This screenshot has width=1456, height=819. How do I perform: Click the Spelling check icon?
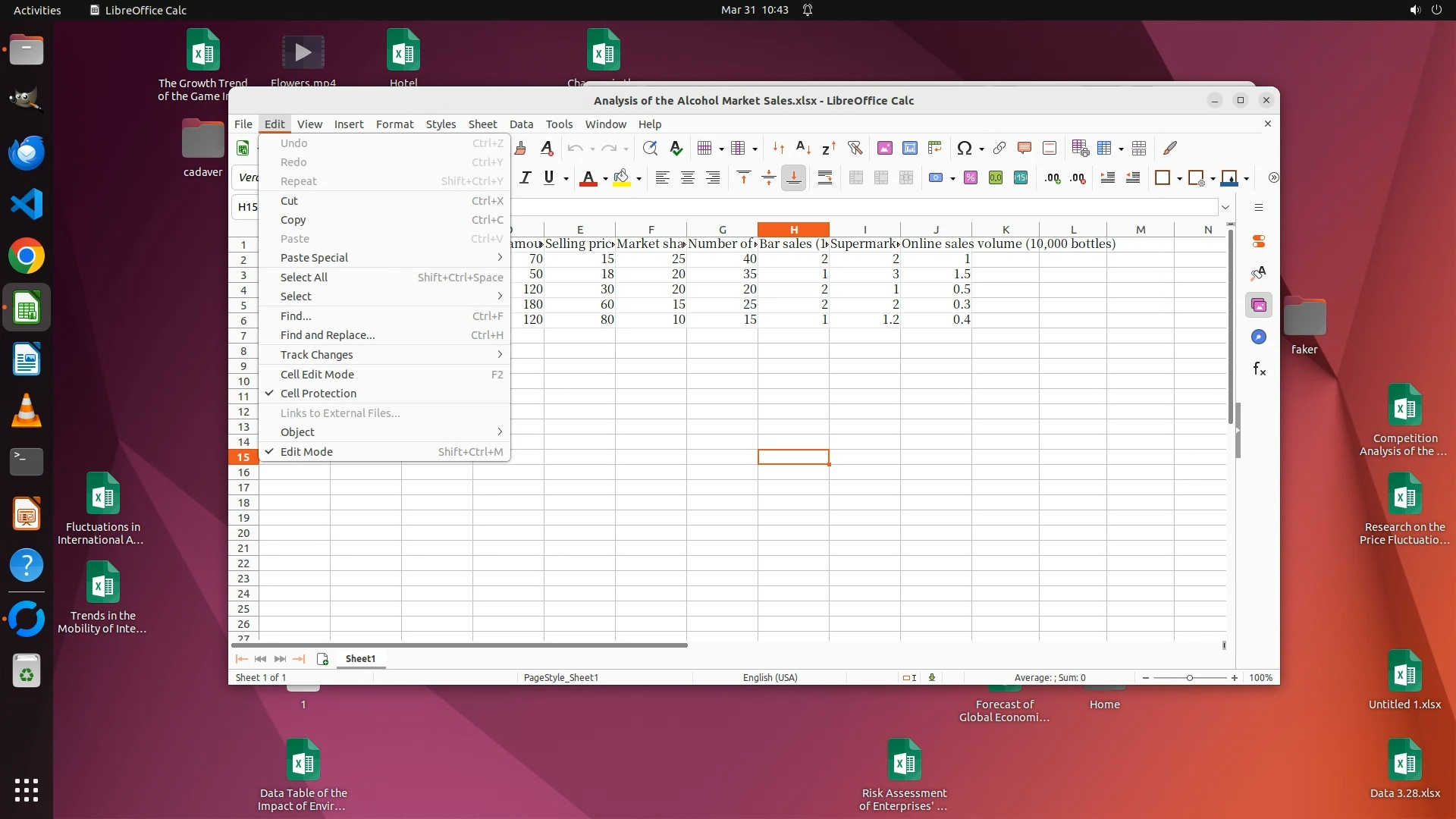676,149
